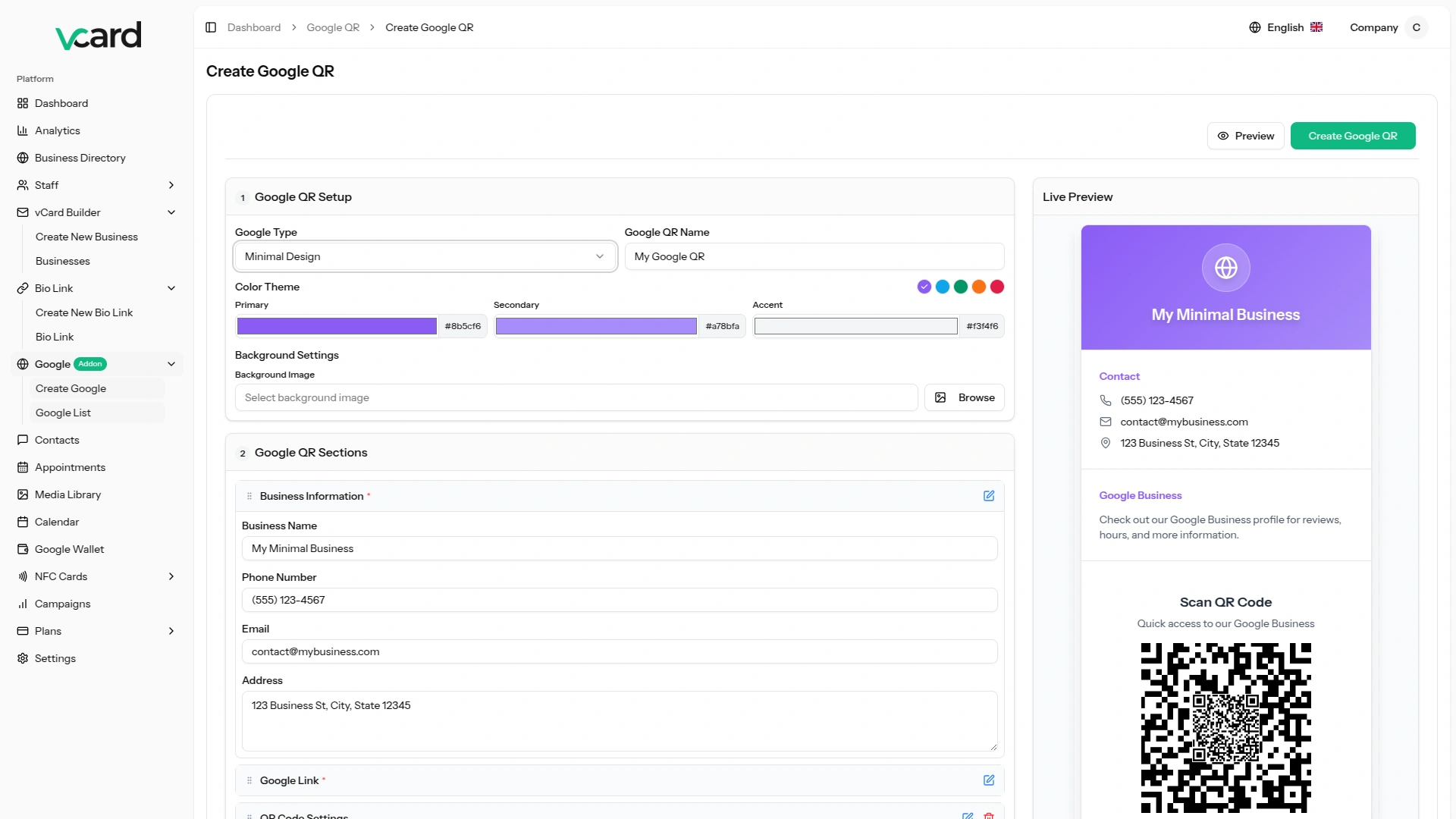Select the blue color theme preset
1456x819 pixels.
click(943, 287)
